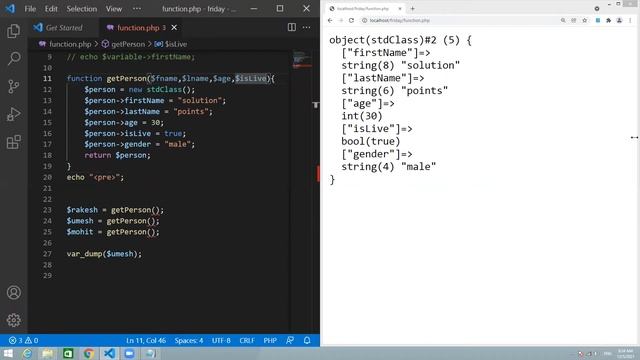Image resolution: width=640 pixels, height=360 pixels.
Task: Click the VS Code logo in title bar
Action: coord(10,9)
